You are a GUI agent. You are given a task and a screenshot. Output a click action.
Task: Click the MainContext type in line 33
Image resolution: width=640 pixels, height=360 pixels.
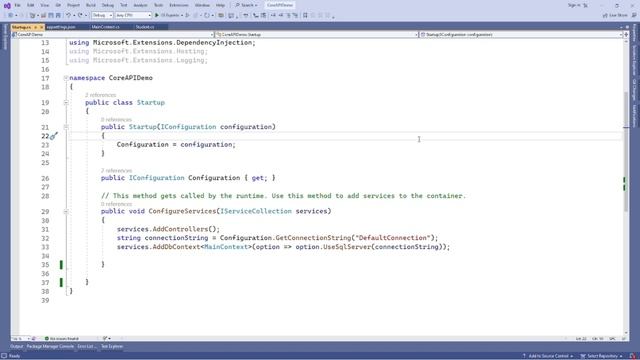click(226, 247)
